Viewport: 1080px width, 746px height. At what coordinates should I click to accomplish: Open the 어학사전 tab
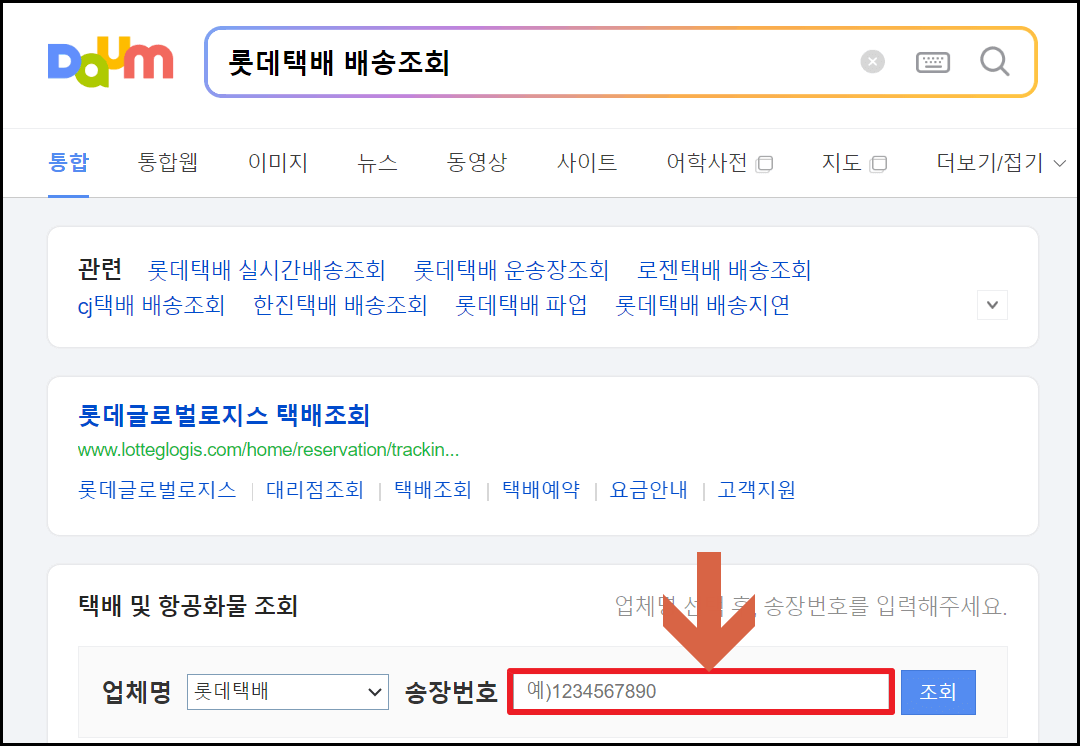(x=707, y=163)
